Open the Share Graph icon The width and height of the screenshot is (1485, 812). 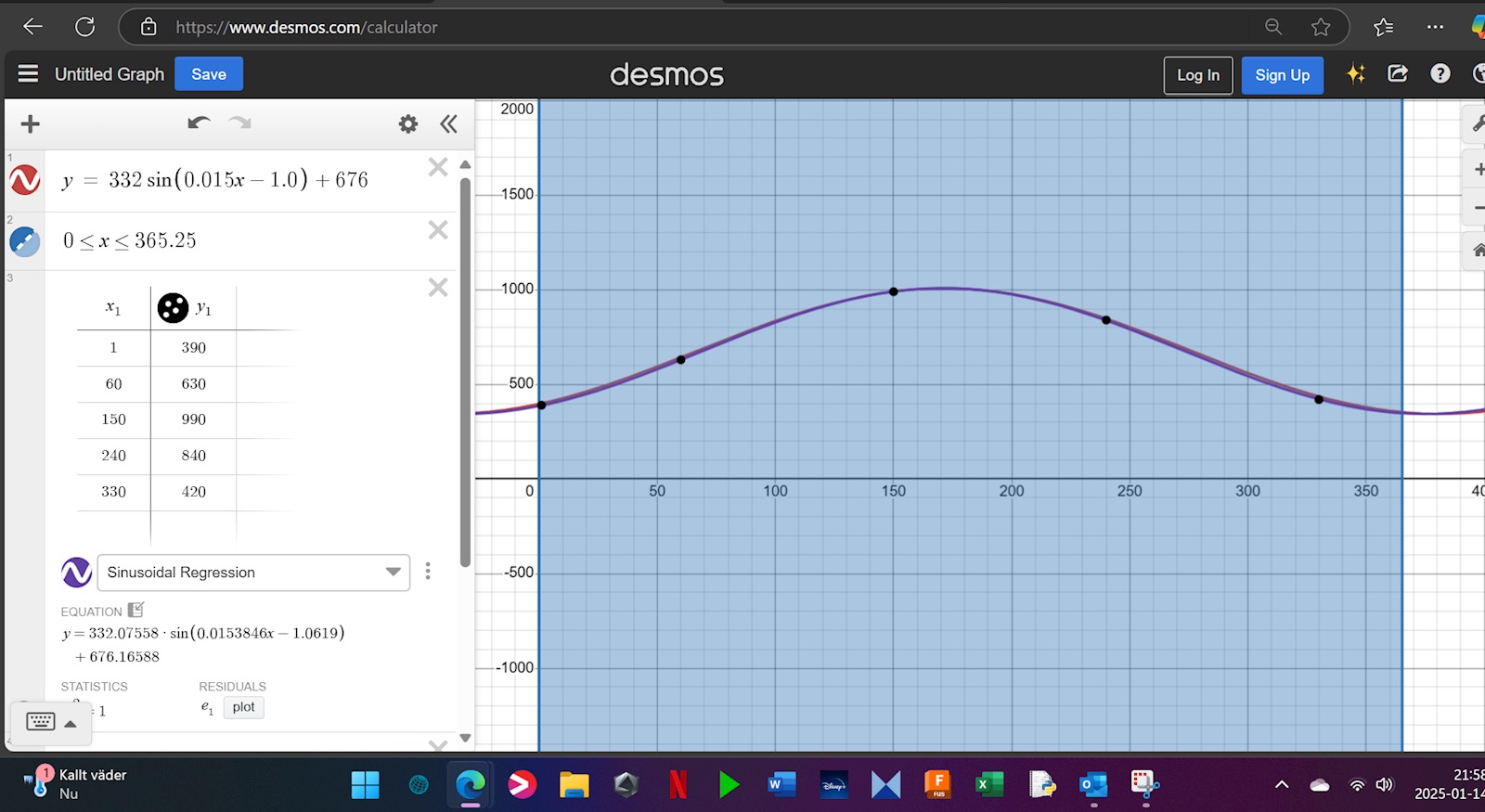tap(1398, 74)
